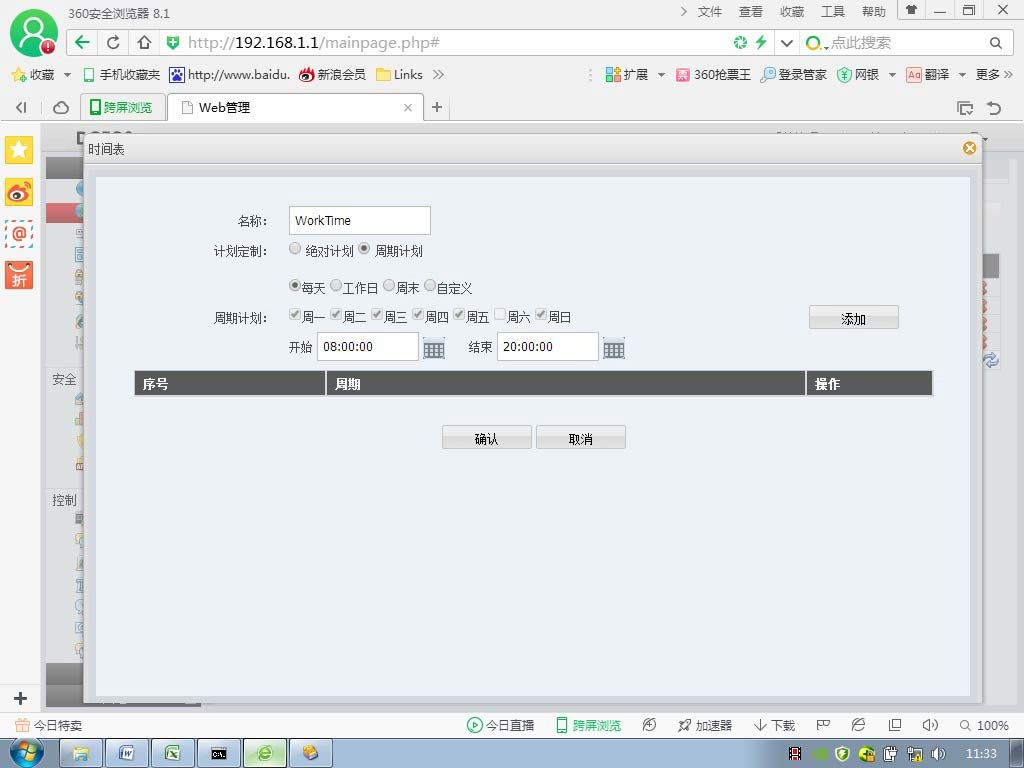This screenshot has height=768, width=1024.
Task: Select the 工作日 radio option
Action: point(336,285)
